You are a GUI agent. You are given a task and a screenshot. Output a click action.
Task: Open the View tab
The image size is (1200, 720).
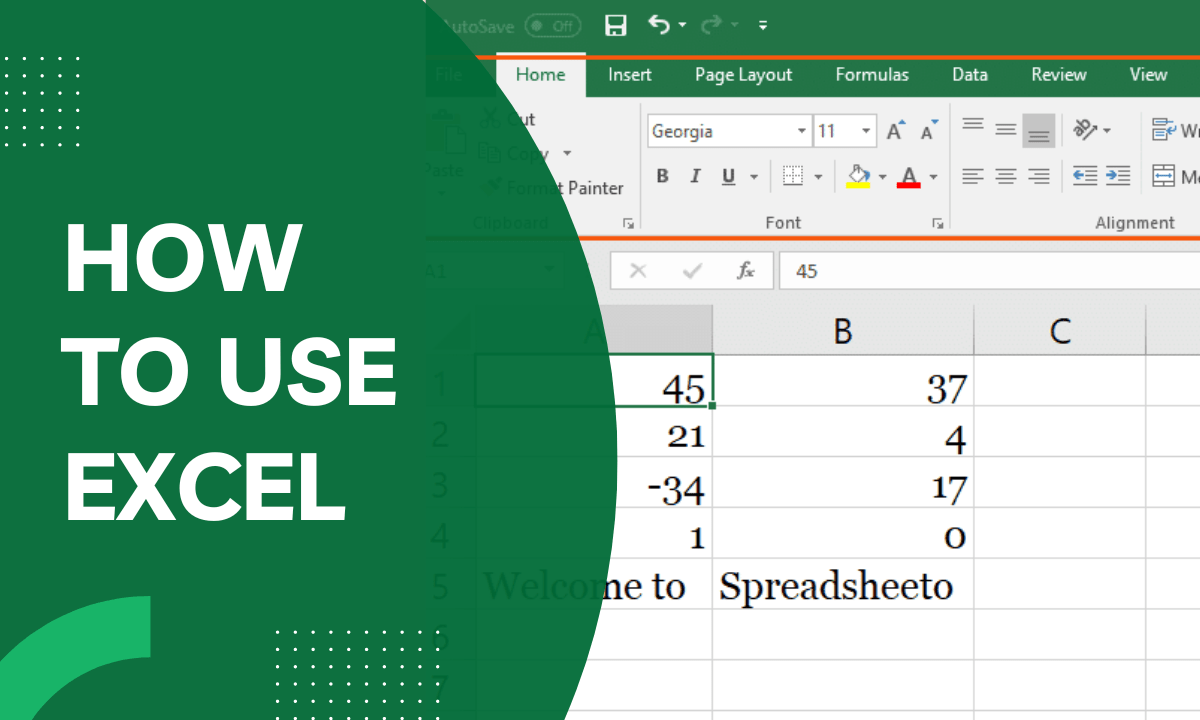[1148, 75]
